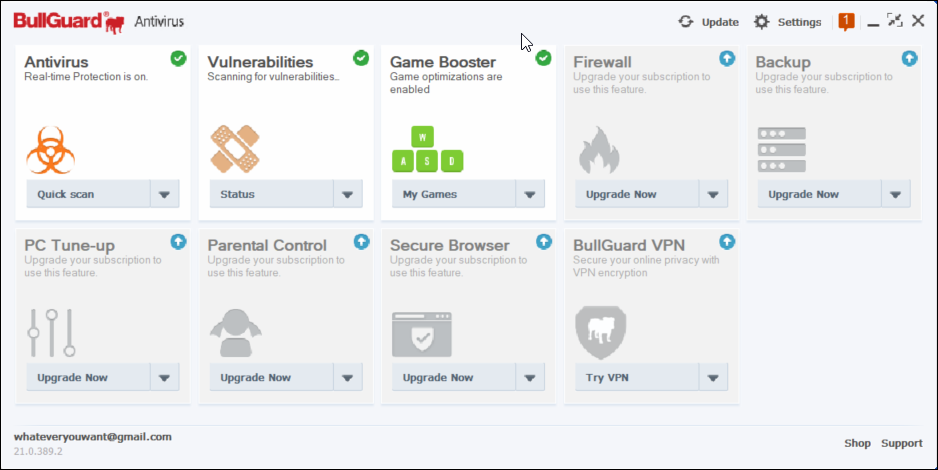Viewport: 938px width, 470px height.
Task: Click the Backup server stack icon
Action: 781,149
